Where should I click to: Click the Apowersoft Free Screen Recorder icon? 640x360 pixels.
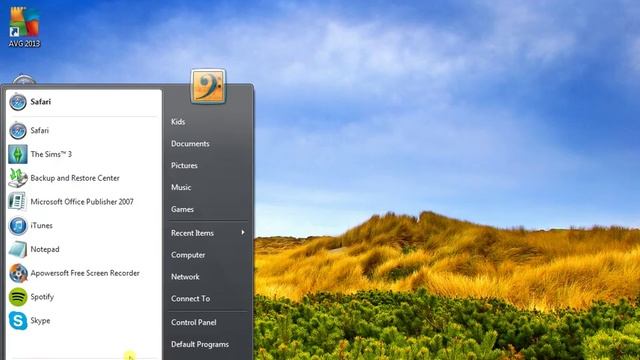click(18, 273)
